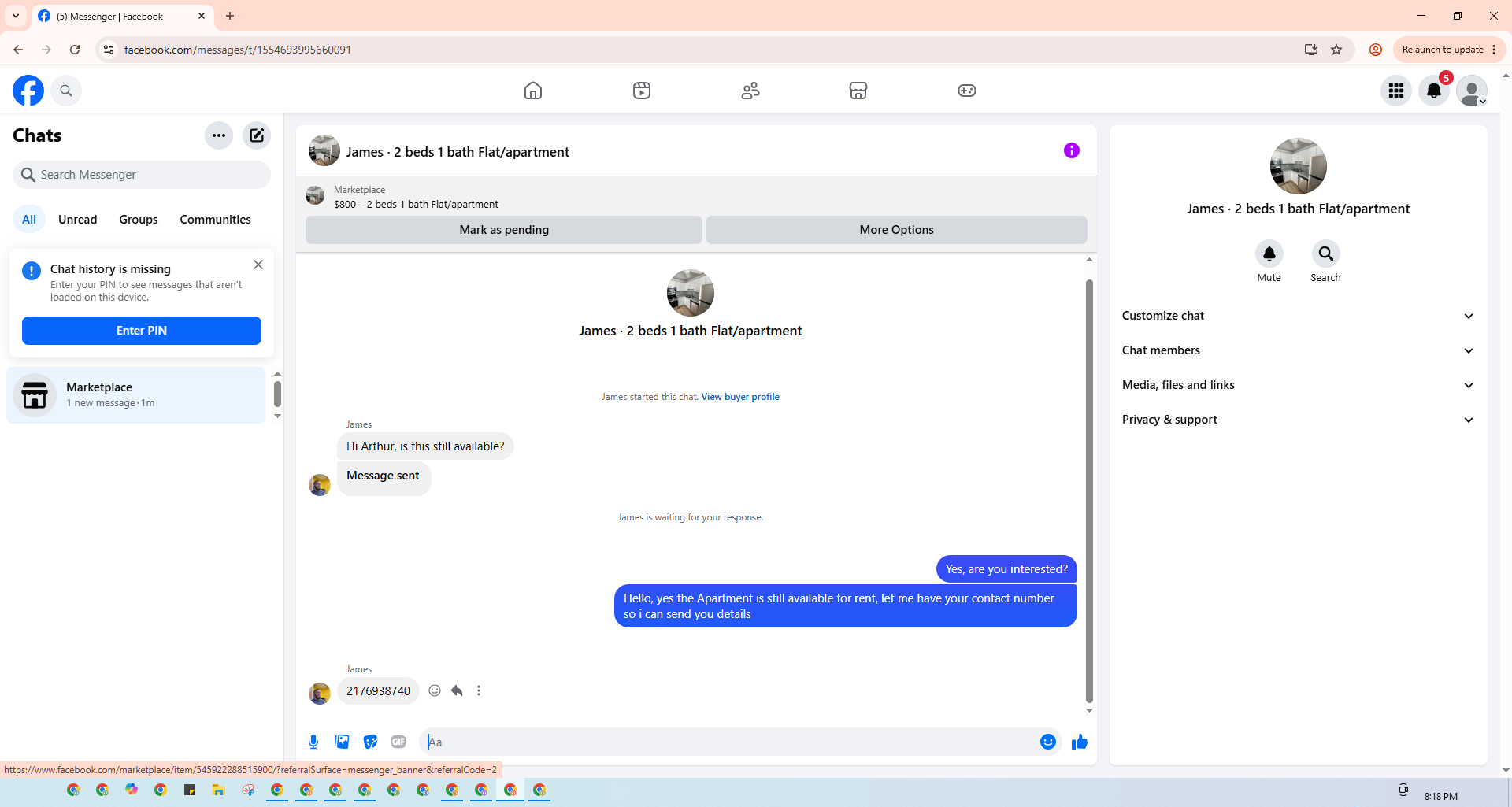Click the Aa message input field
This screenshot has height=807, width=1512.
[x=729, y=742]
